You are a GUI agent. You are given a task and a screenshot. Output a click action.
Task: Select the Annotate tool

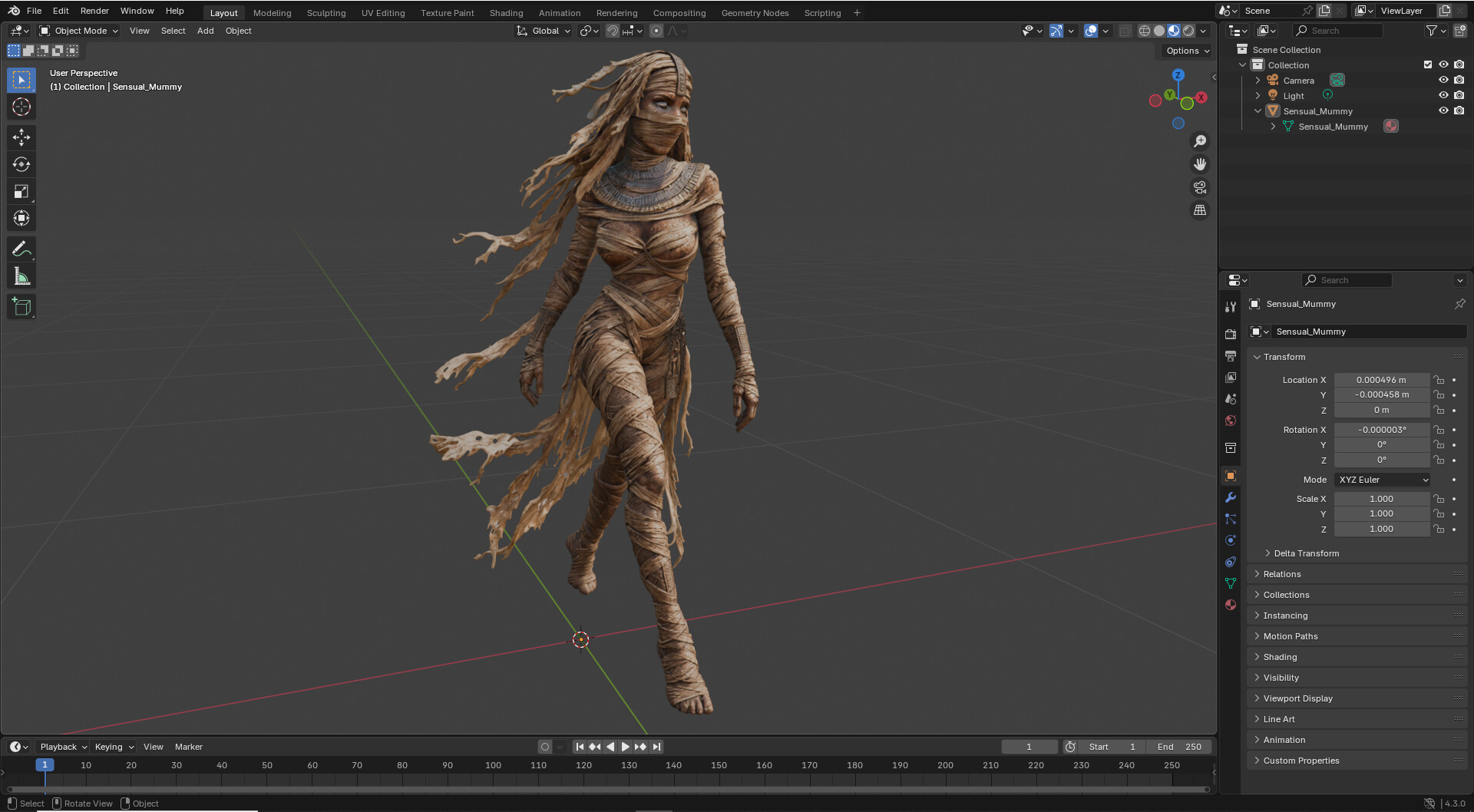click(x=21, y=249)
